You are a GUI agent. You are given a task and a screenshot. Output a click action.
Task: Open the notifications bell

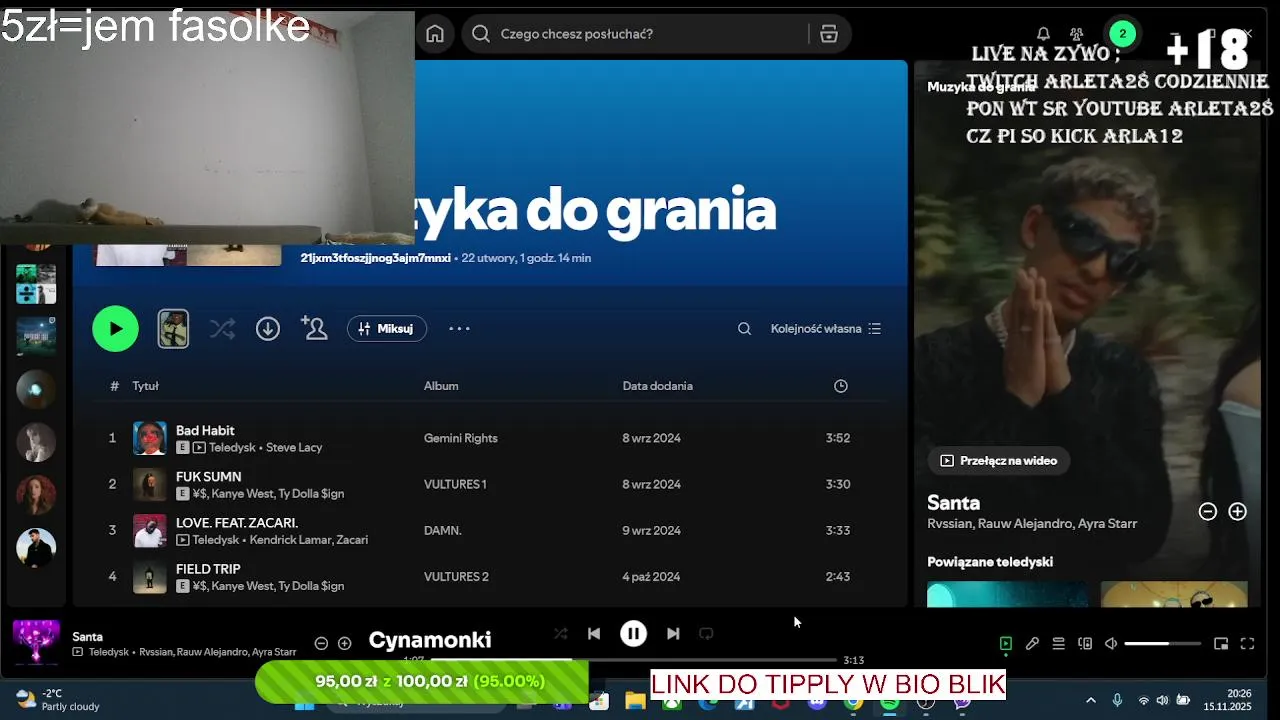[1043, 34]
